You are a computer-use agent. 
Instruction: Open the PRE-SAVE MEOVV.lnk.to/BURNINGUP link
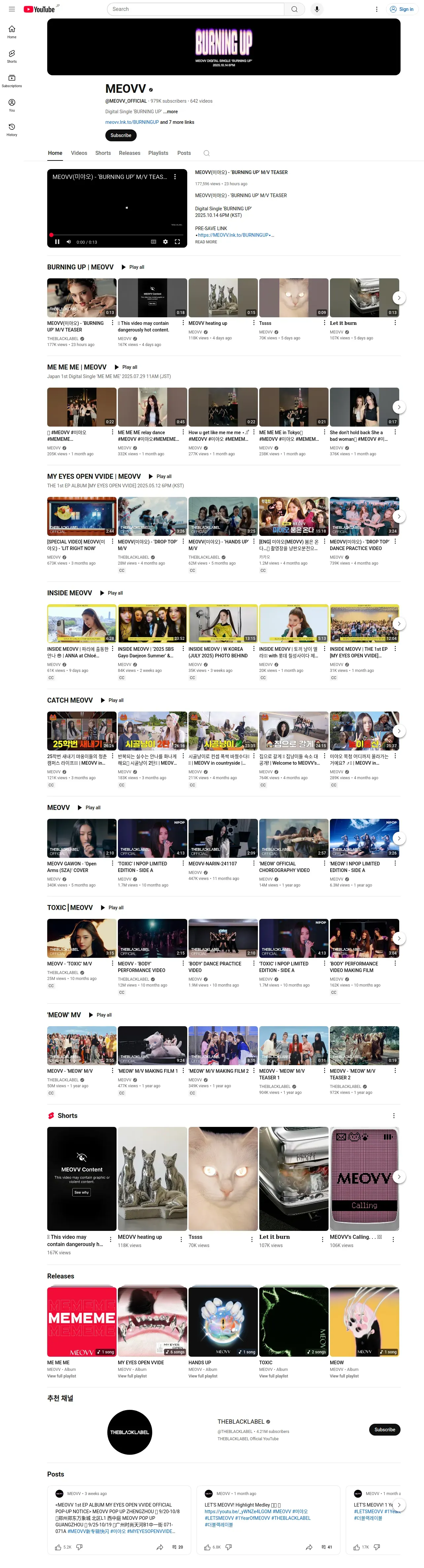233,235
